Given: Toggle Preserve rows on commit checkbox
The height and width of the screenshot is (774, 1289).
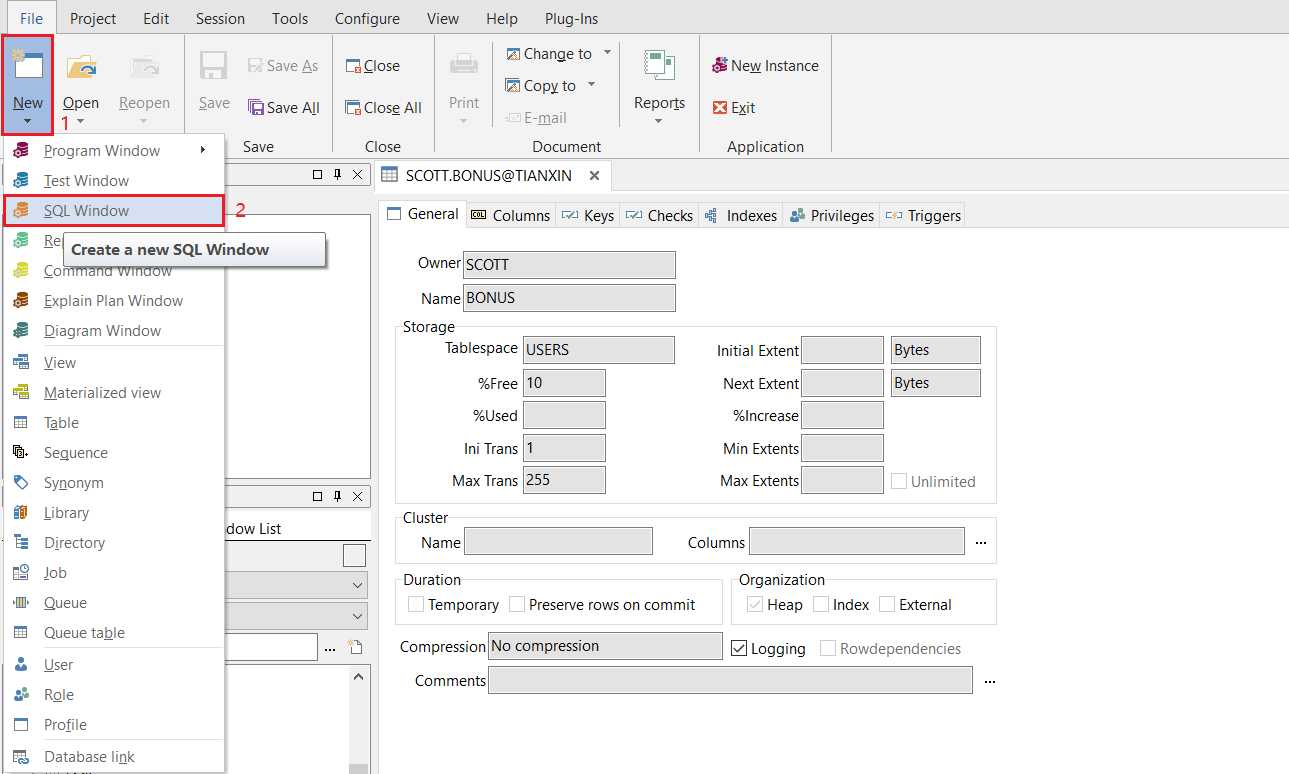Looking at the screenshot, I should pos(517,605).
